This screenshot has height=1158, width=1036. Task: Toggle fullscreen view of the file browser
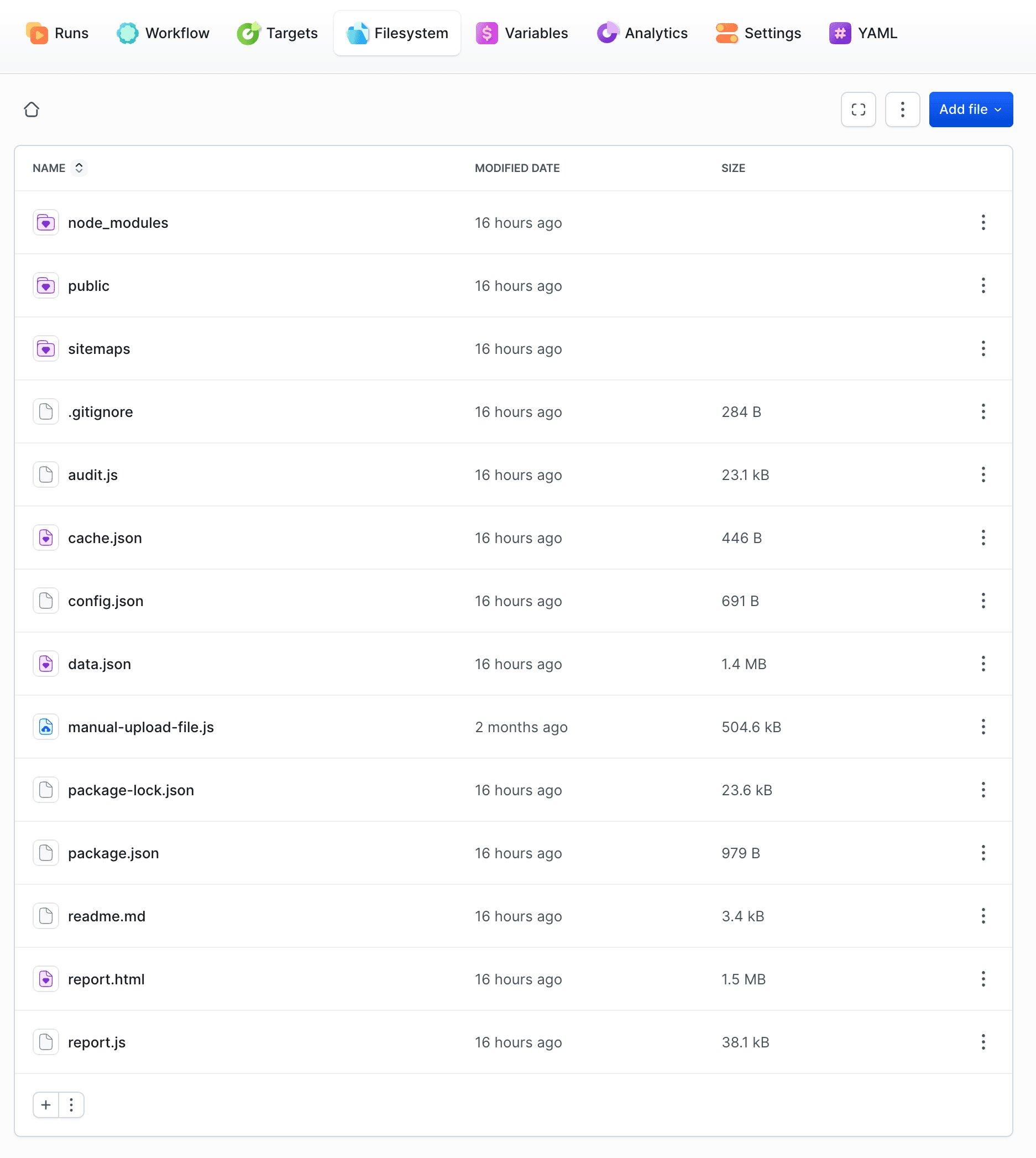coord(858,109)
